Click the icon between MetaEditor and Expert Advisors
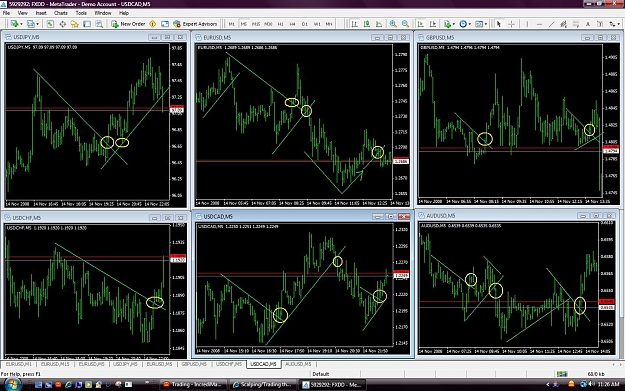The height and width of the screenshot is (391, 625). click(x=165, y=24)
